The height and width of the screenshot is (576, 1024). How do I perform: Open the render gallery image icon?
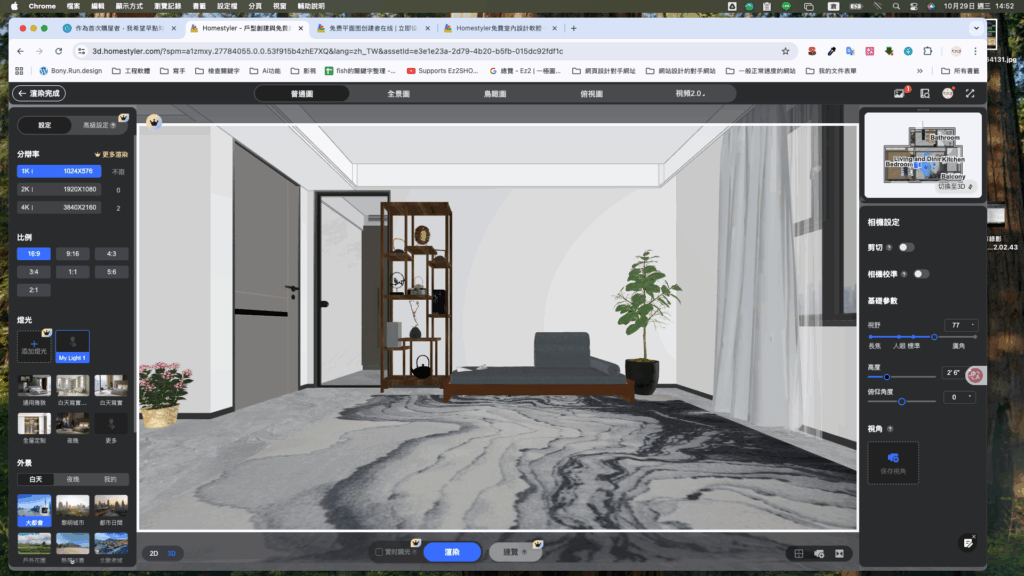pos(898,93)
